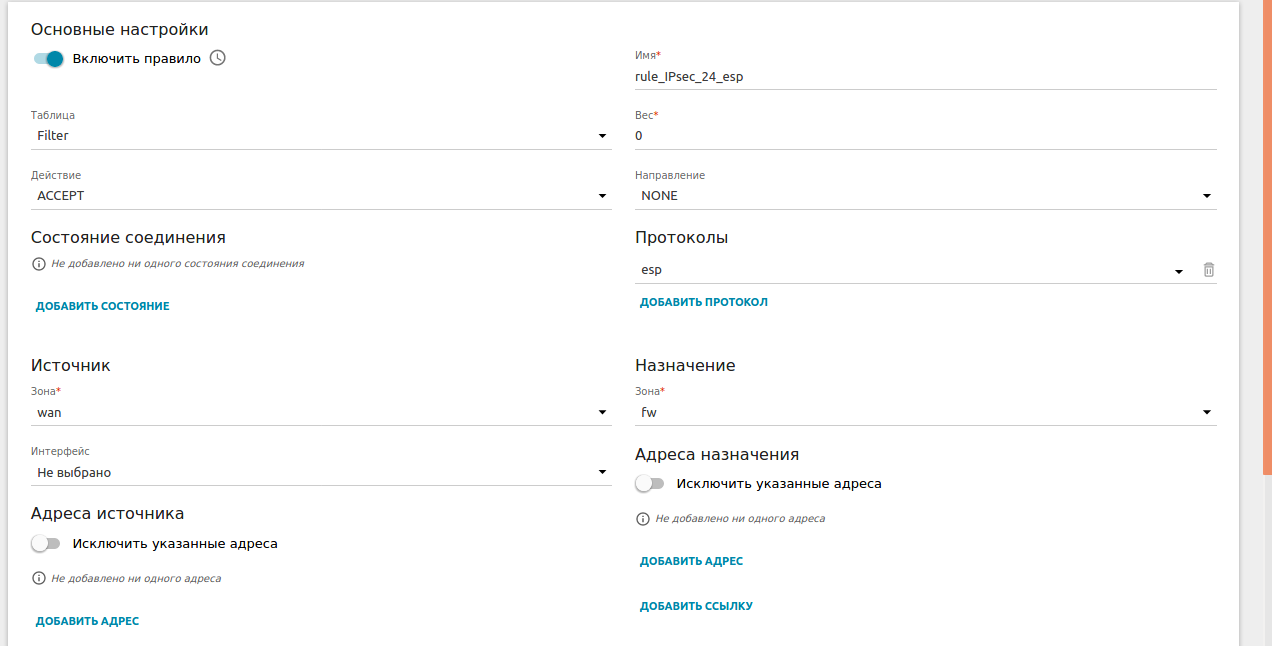Enable Исключить указанные адреса for source addresses
Screen dimensions: 1272x646
[46, 544]
